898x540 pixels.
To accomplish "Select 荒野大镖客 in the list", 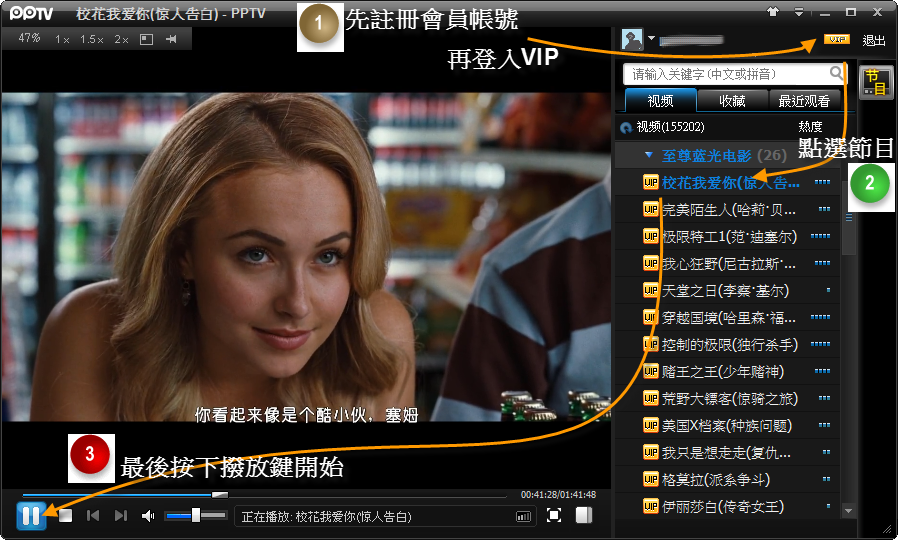I will click(730, 399).
